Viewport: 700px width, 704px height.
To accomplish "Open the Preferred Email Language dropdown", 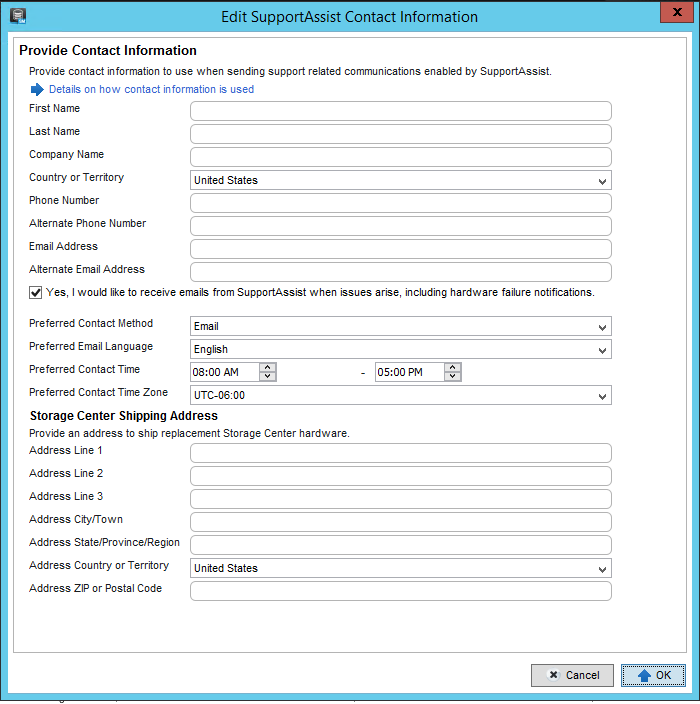I will click(x=401, y=349).
